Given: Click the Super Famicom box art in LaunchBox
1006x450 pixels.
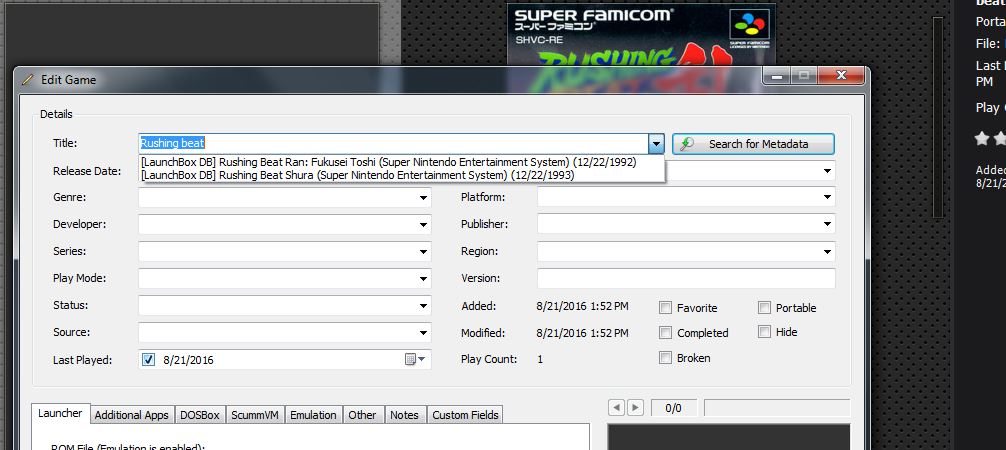Looking at the screenshot, I should pos(642,35).
